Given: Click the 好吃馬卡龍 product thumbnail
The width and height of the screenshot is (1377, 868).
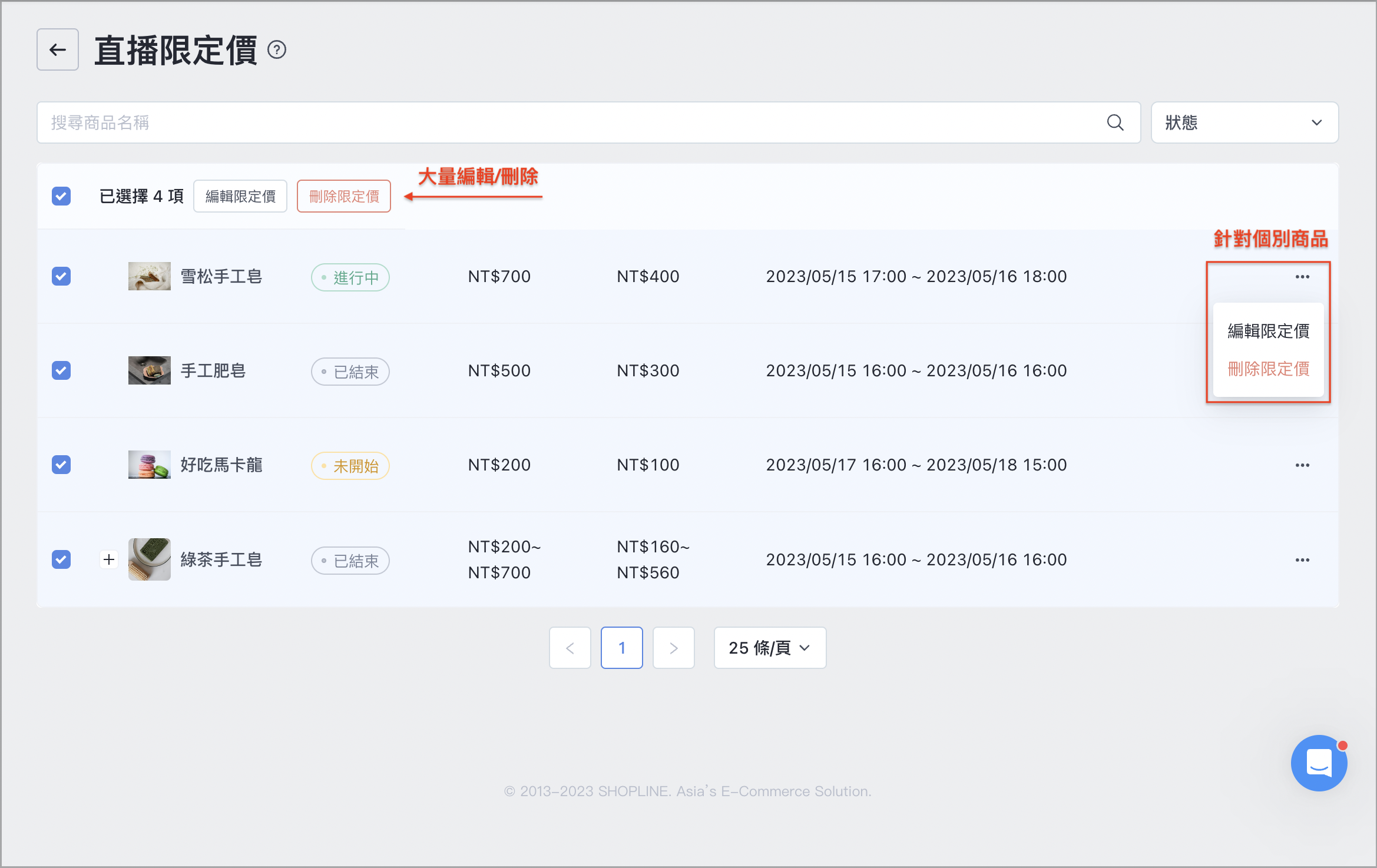Looking at the screenshot, I should pyautogui.click(x=150, y=465).
